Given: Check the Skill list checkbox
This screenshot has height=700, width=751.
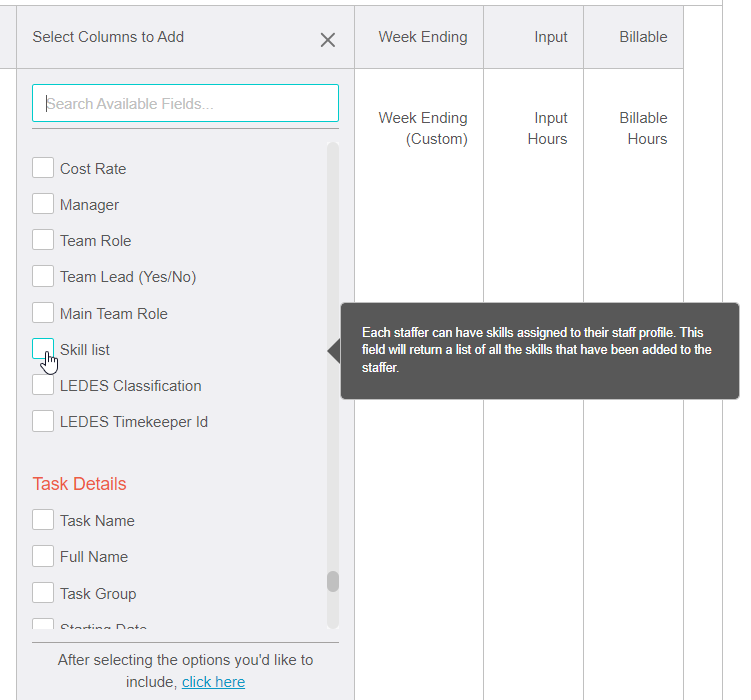Looking at the screenshot, I should pyautogui.click(x=43, y=349).
